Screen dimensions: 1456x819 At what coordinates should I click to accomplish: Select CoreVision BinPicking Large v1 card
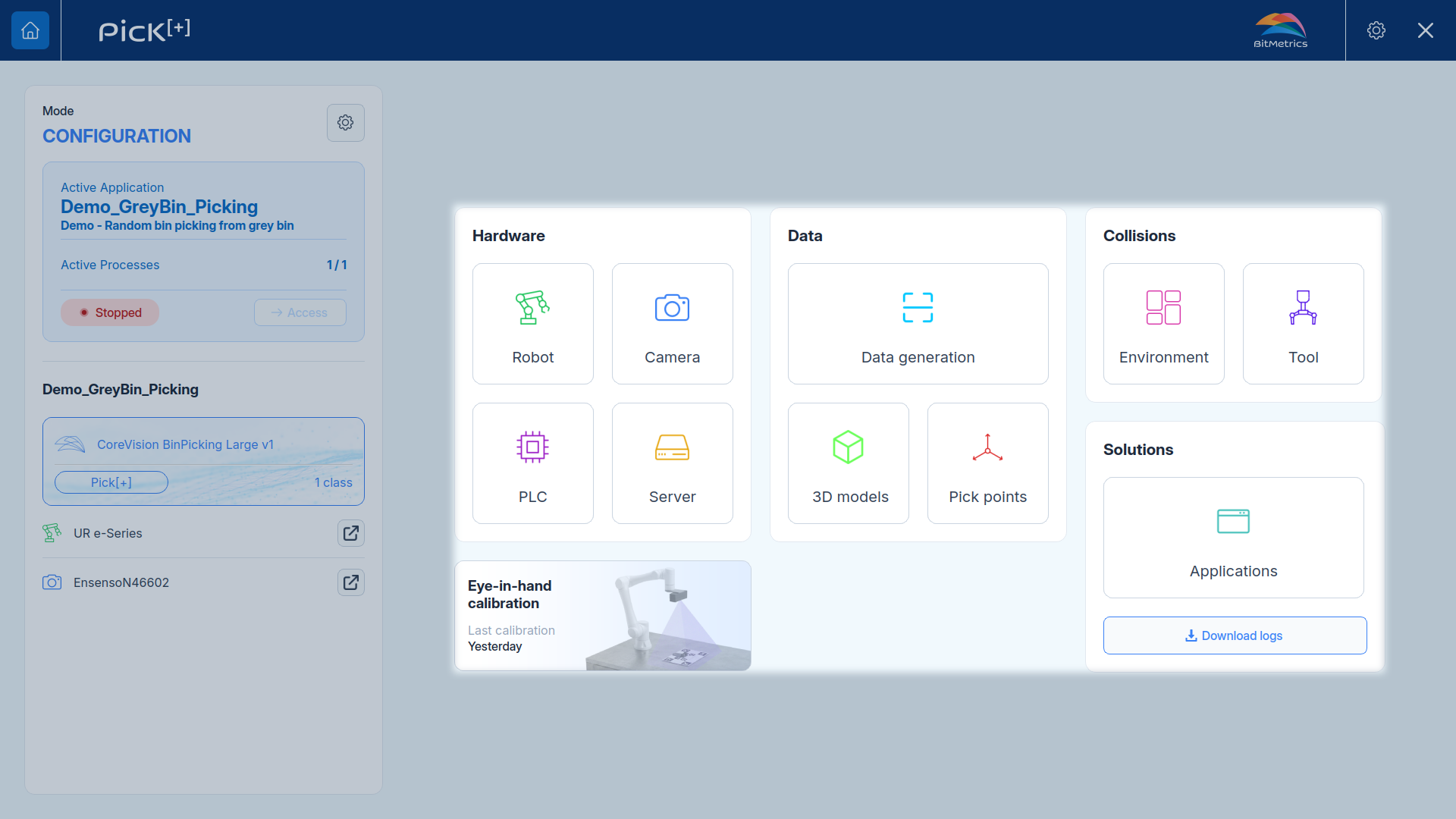203,461
